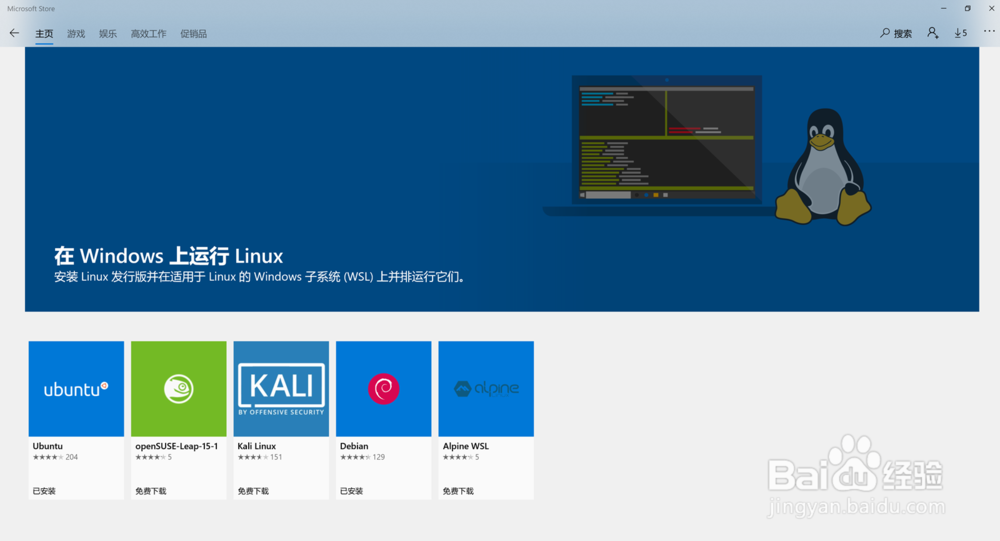Go back with the back arrow
This screenshot has height=541, width=1000.
(x=14, y=33)
